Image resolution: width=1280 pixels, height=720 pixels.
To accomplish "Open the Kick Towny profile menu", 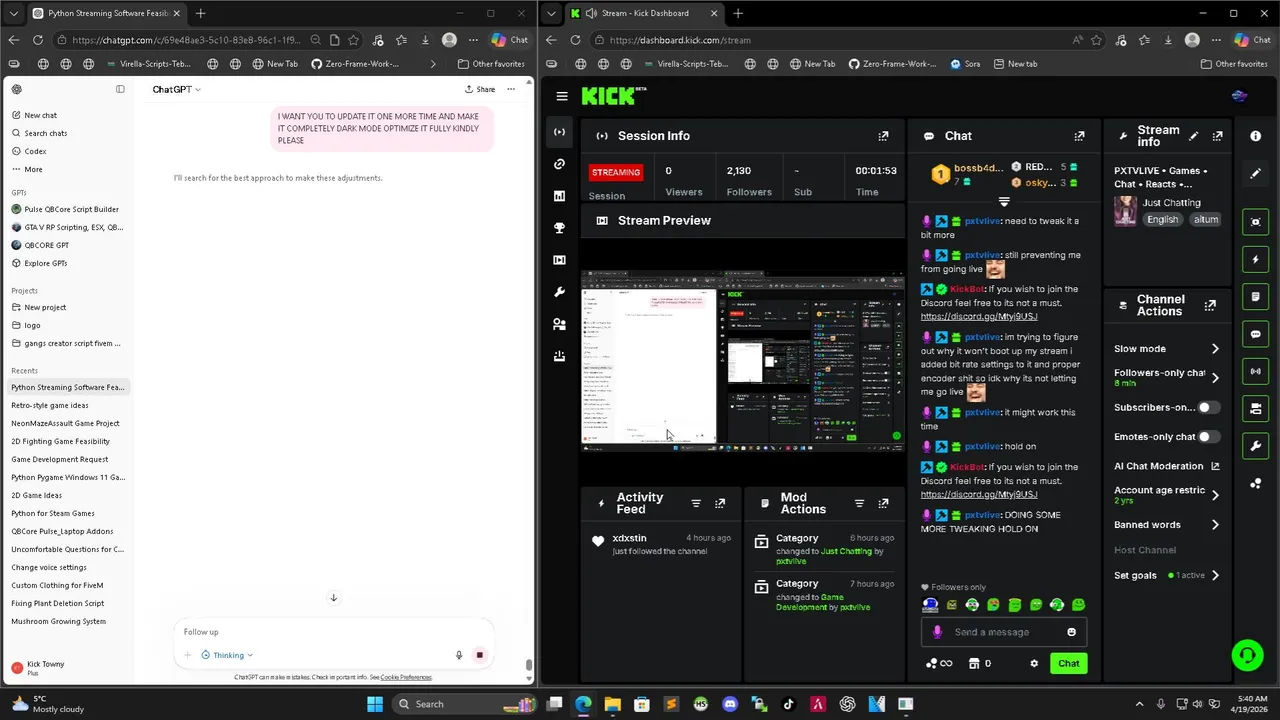I will point(68,667).
